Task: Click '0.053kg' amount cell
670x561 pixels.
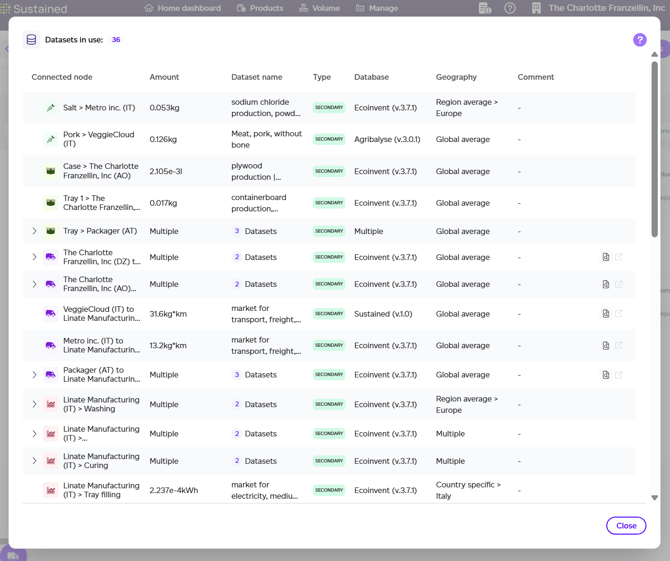Action: click(x=165, y=108)
